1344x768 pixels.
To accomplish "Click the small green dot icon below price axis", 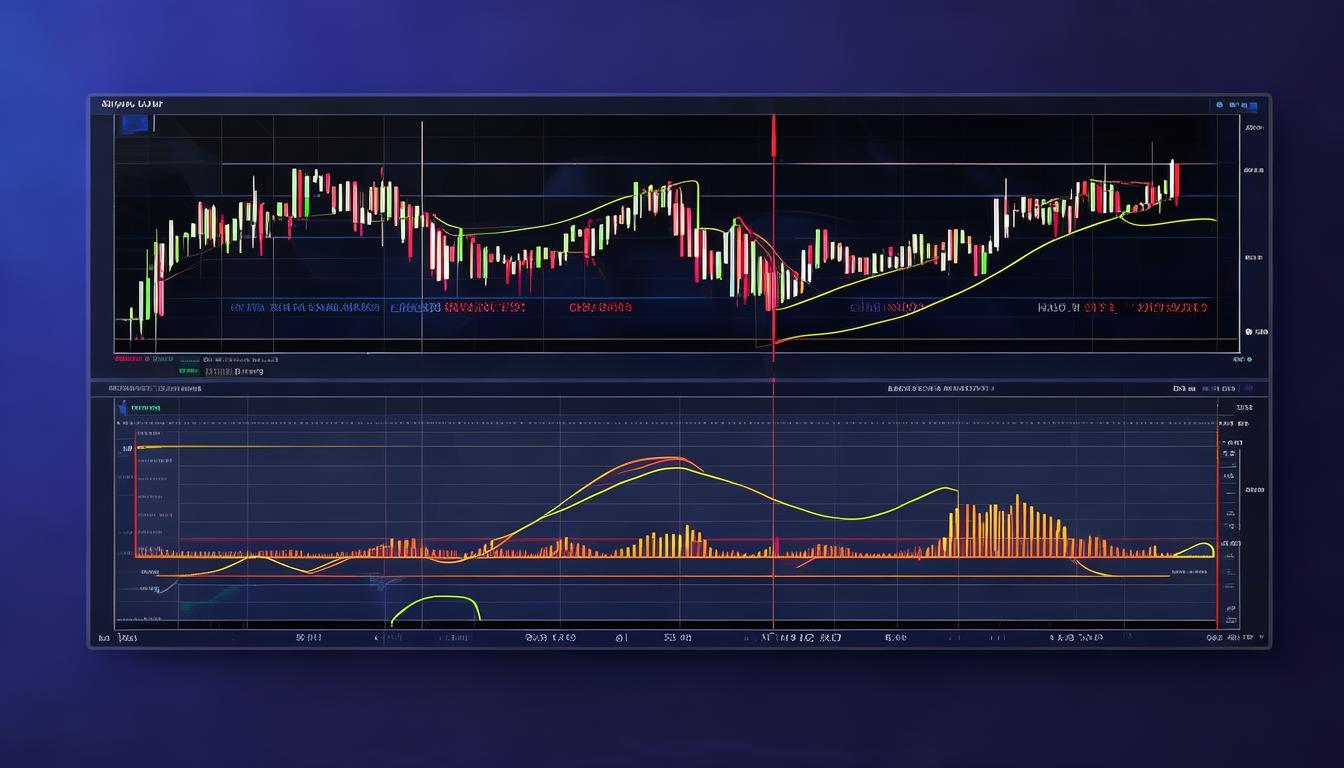I will tap(1249, 359).
